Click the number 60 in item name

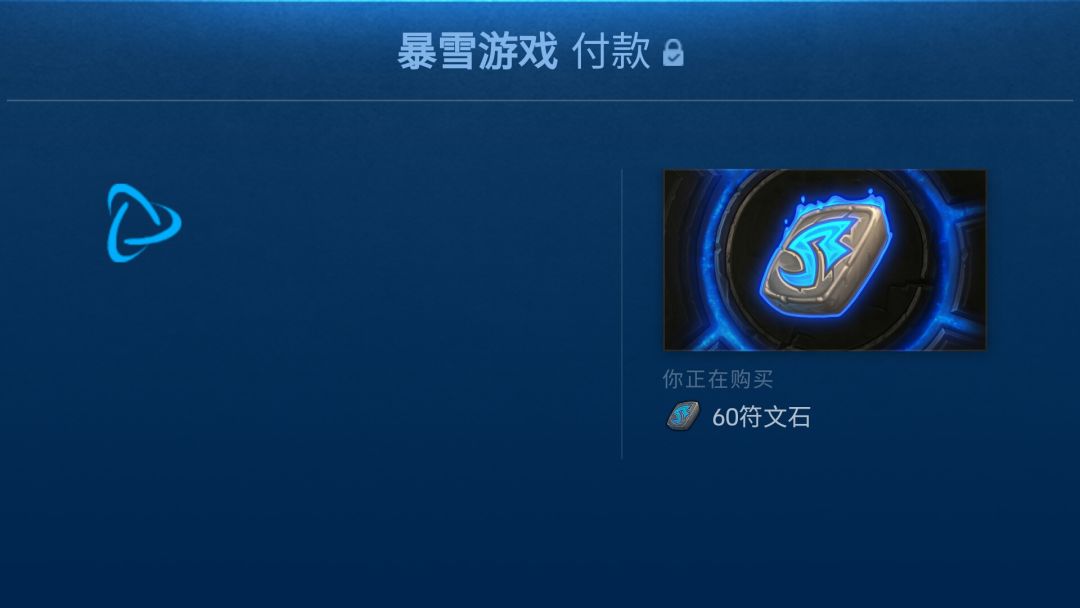[x=725, y=417]
